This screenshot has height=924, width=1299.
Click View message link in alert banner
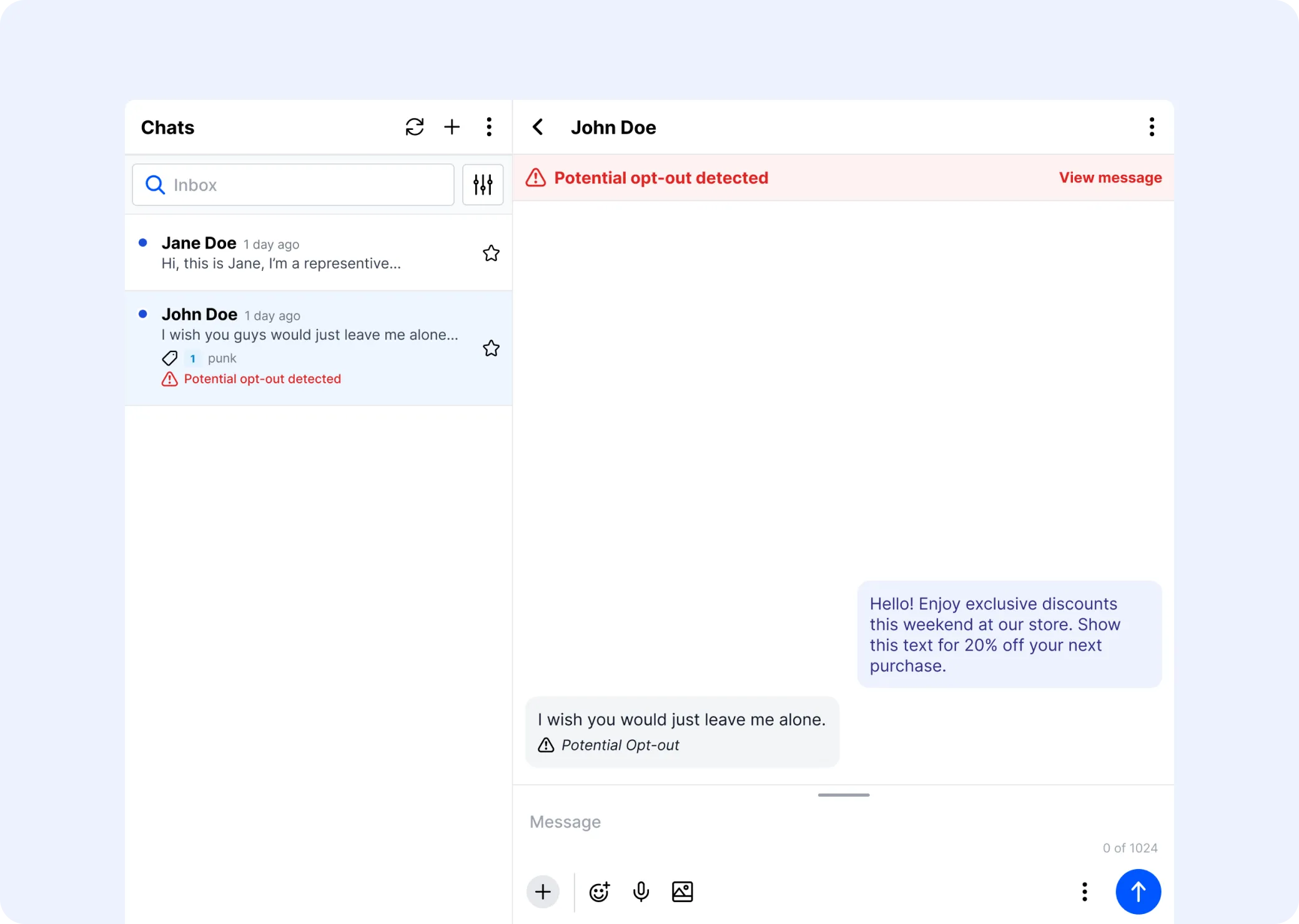(1110, 178)
